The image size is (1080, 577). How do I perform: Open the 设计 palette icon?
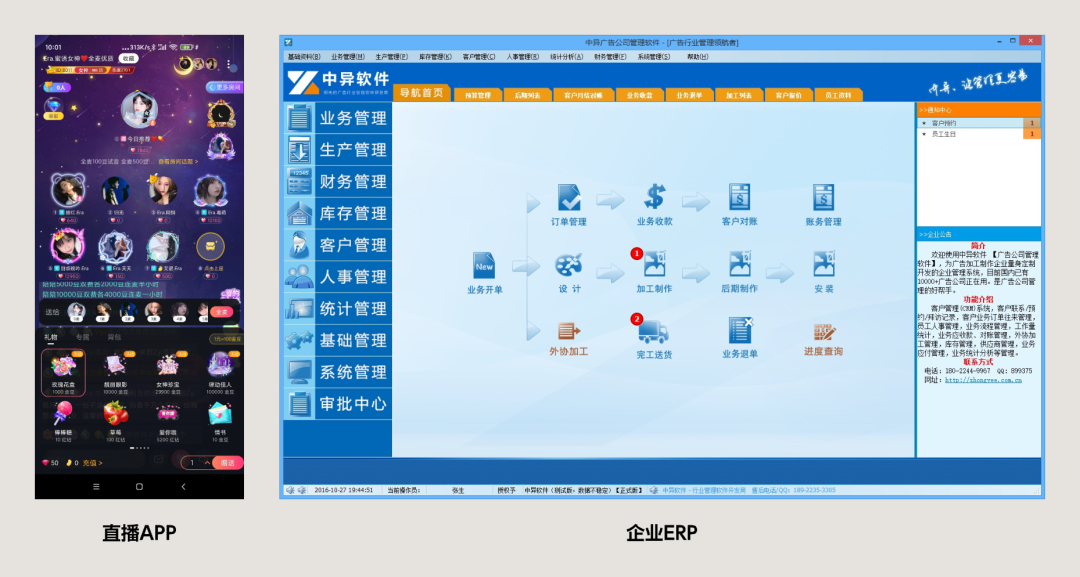(569, 266)
